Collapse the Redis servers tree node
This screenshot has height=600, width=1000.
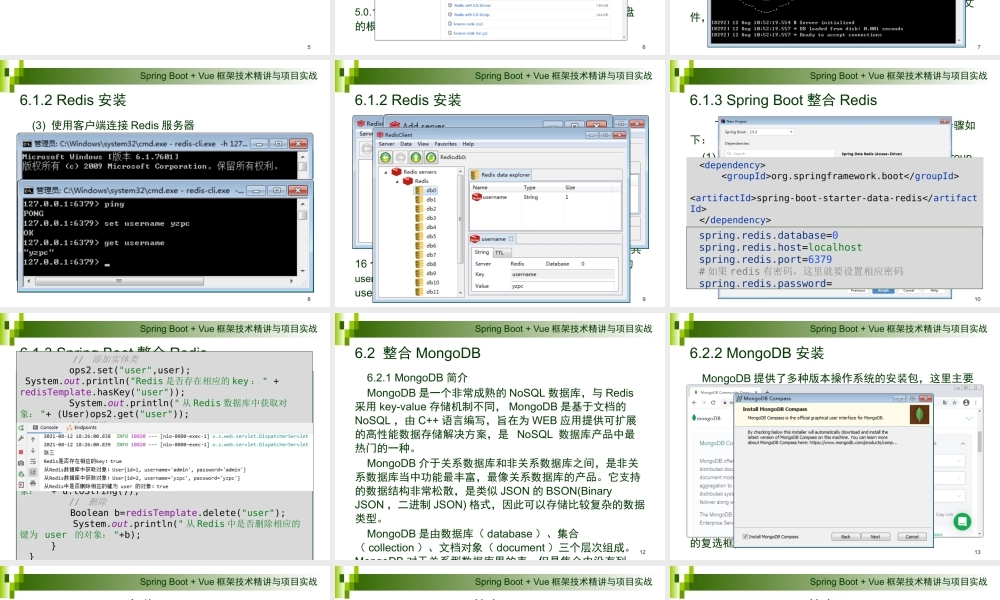[x=388, y=172]
